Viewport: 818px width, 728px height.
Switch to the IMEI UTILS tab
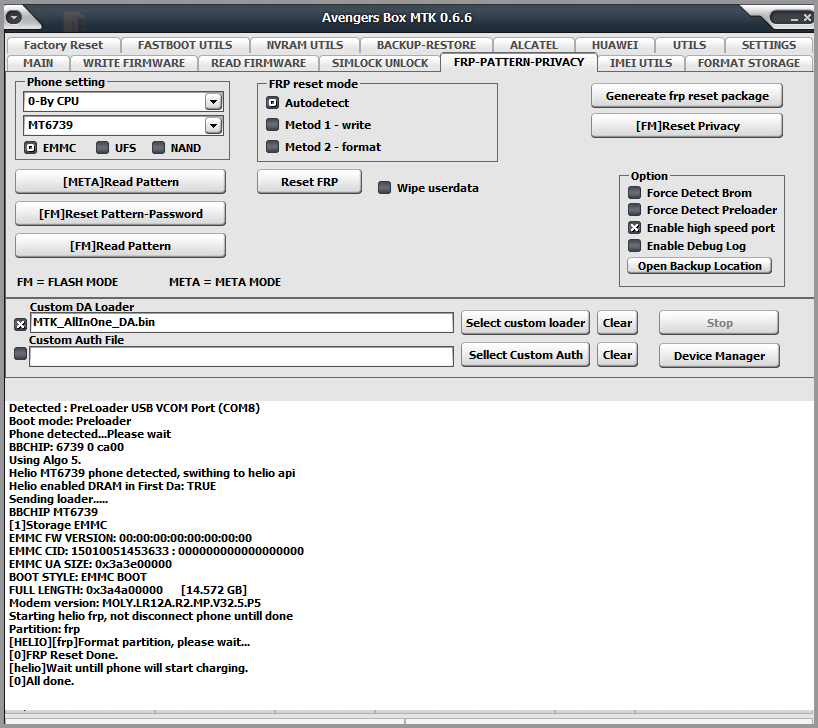(x=641, y=63)
